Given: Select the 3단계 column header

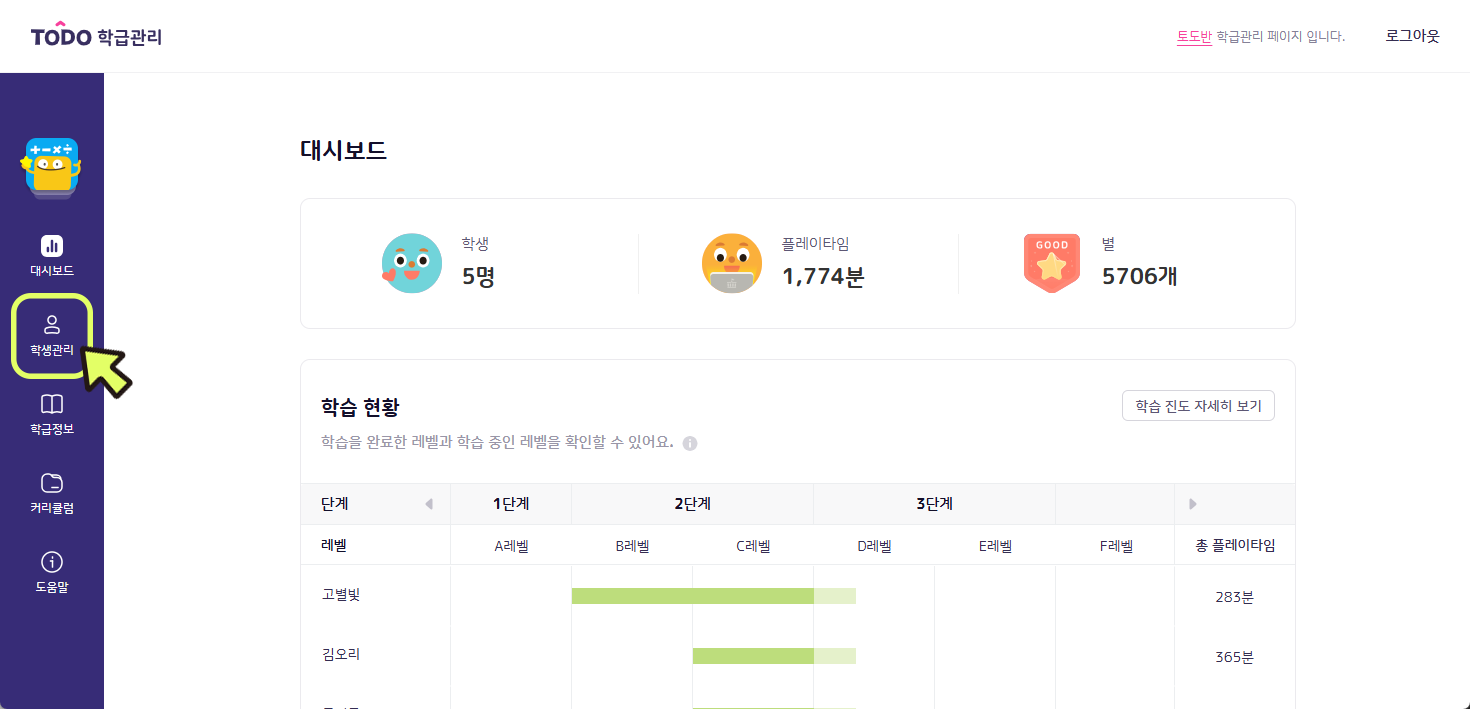Looking at the screenshot, I should pyautogui.click(x=934, y=504).
